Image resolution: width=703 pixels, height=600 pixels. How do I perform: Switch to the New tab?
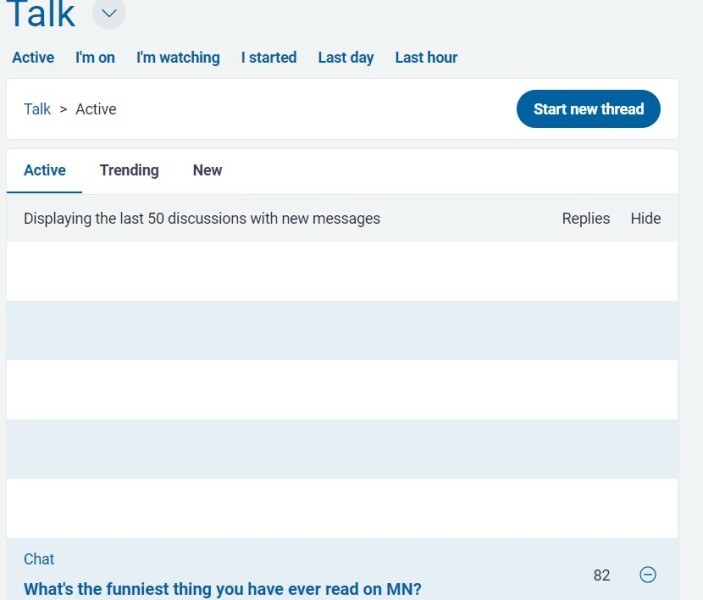(x=207, y=170)
